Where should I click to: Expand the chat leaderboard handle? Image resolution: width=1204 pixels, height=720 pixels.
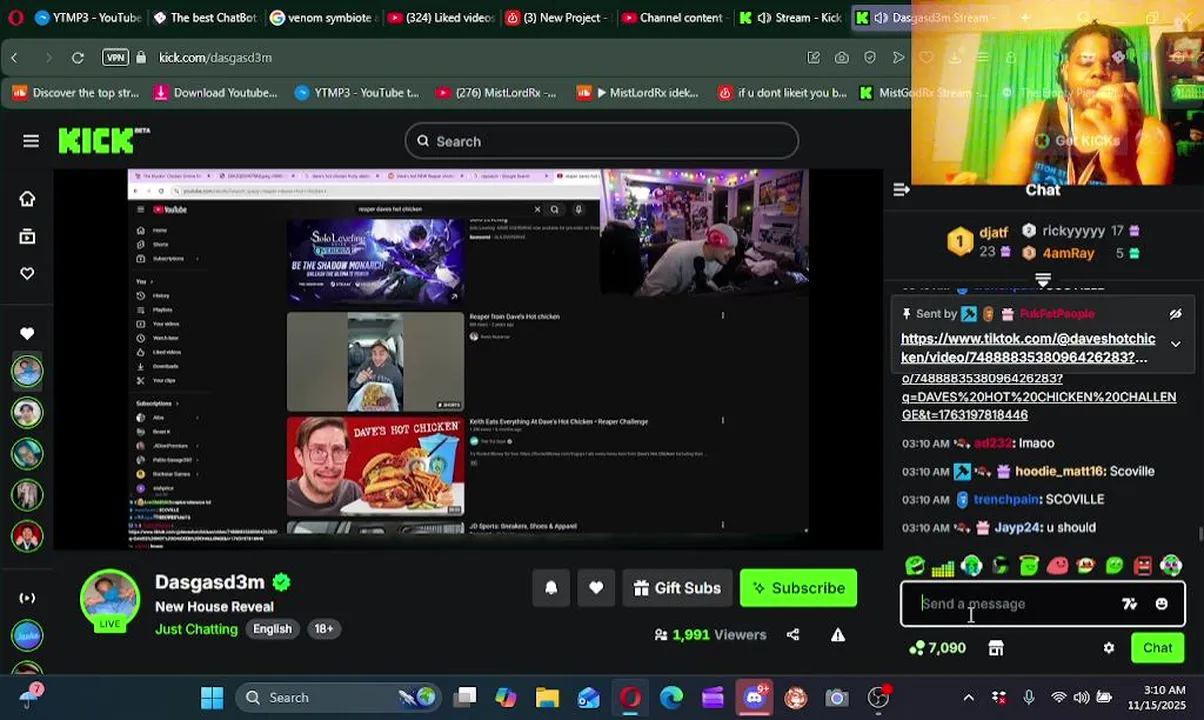click(x=1043, y=279)
